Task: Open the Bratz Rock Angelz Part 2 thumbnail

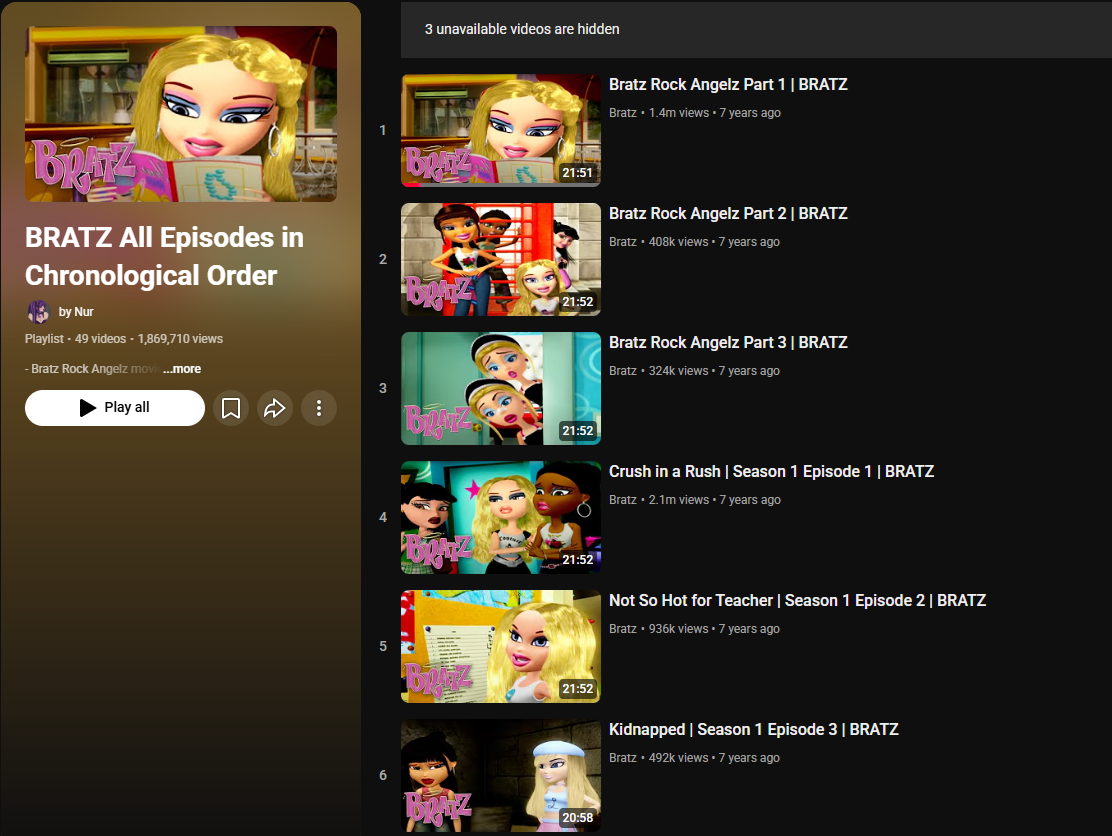Action: [x=501, y=260]
